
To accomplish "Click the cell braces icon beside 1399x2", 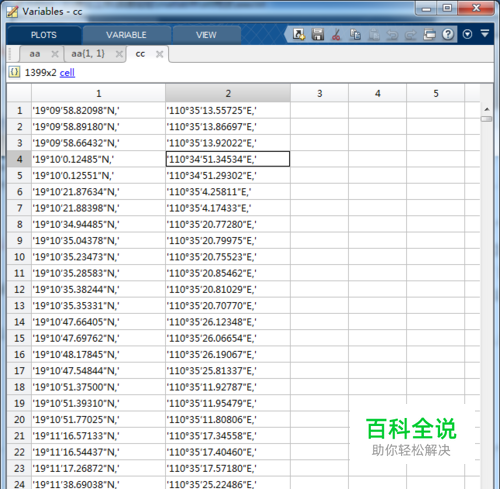I will 14,72.
